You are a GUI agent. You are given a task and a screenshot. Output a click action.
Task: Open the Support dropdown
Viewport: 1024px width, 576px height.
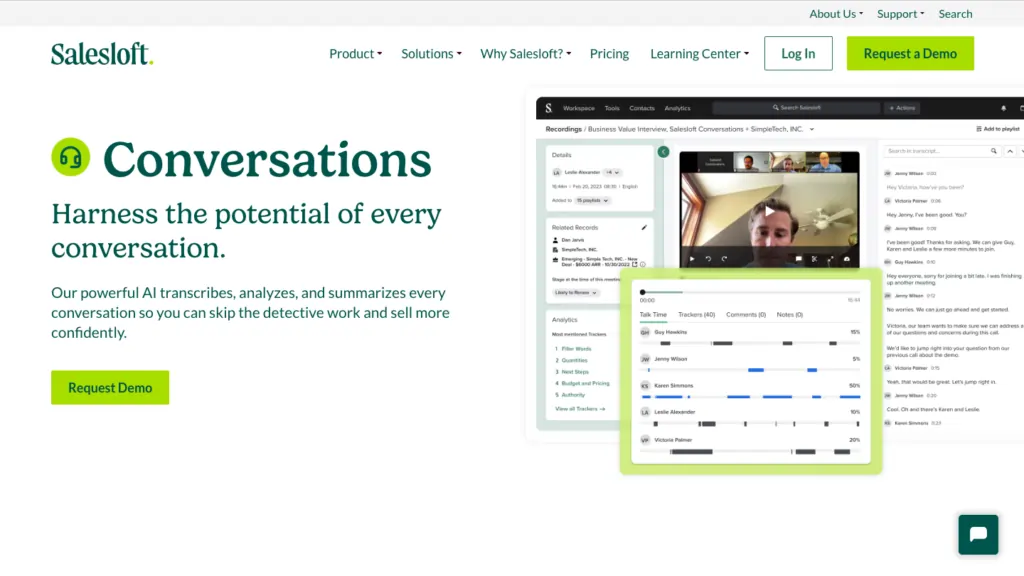[x=901, y=14]
